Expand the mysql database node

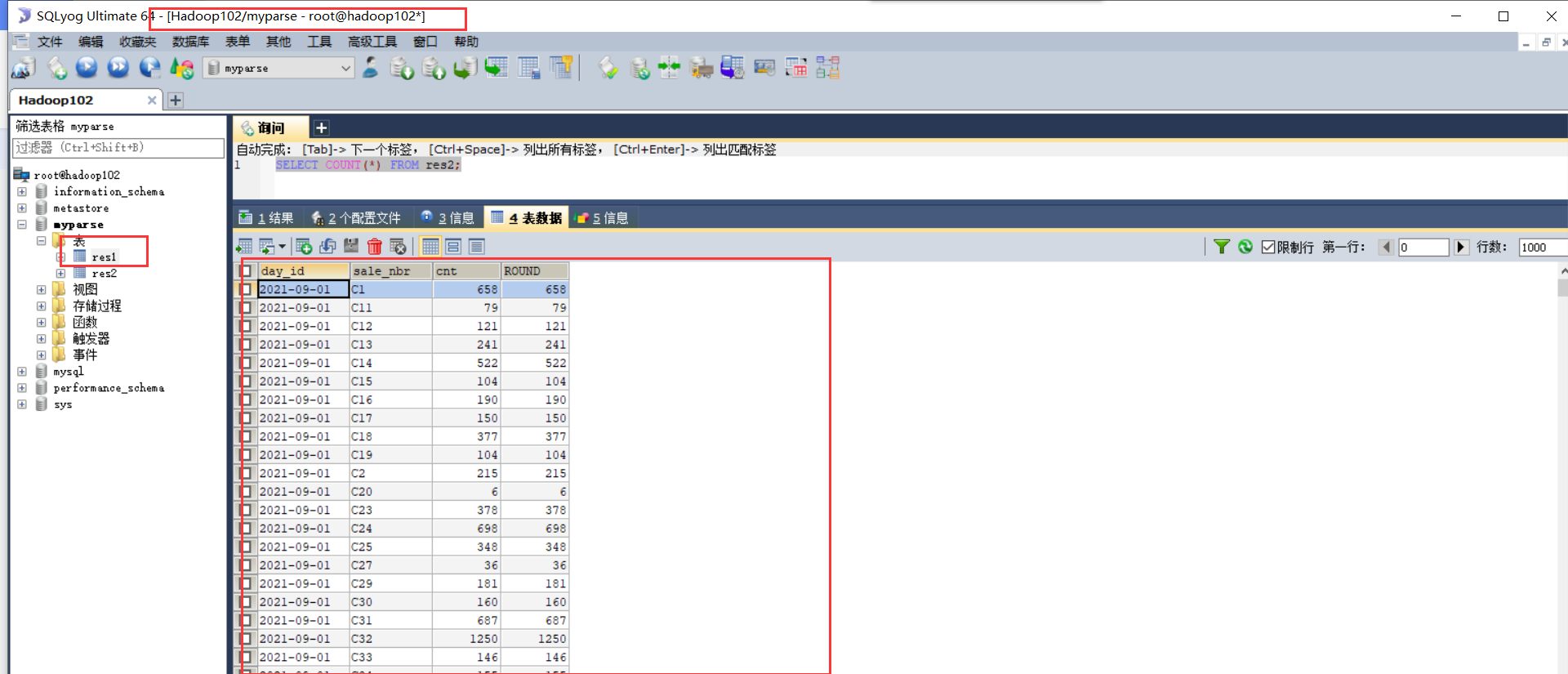[22, 372]
